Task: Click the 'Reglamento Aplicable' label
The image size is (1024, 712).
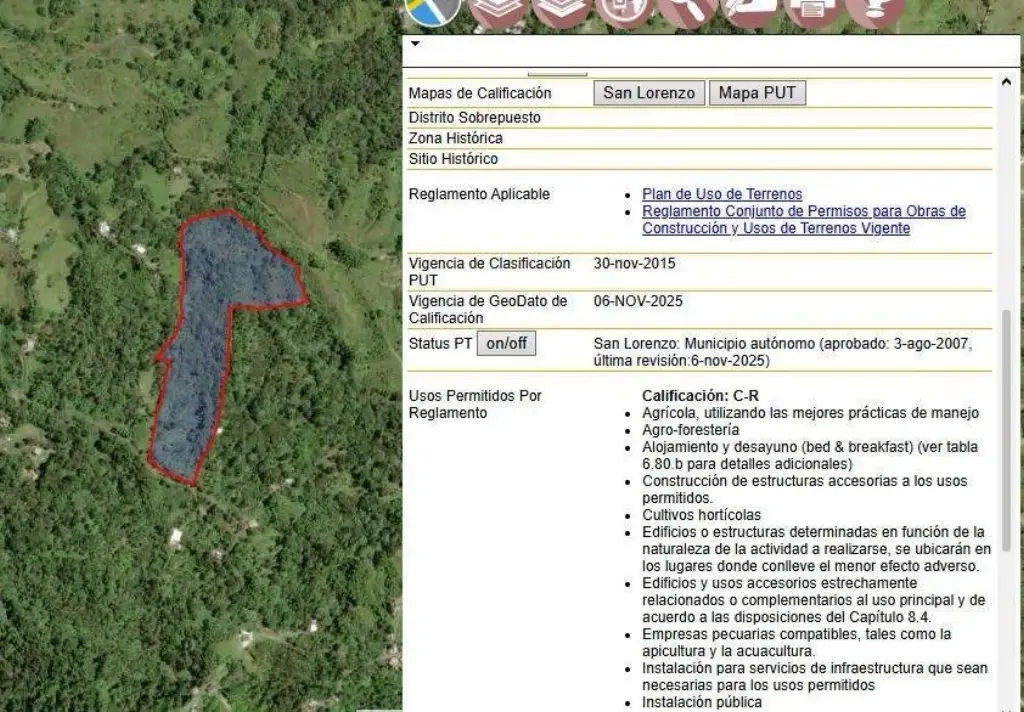Action: (479, 194)
